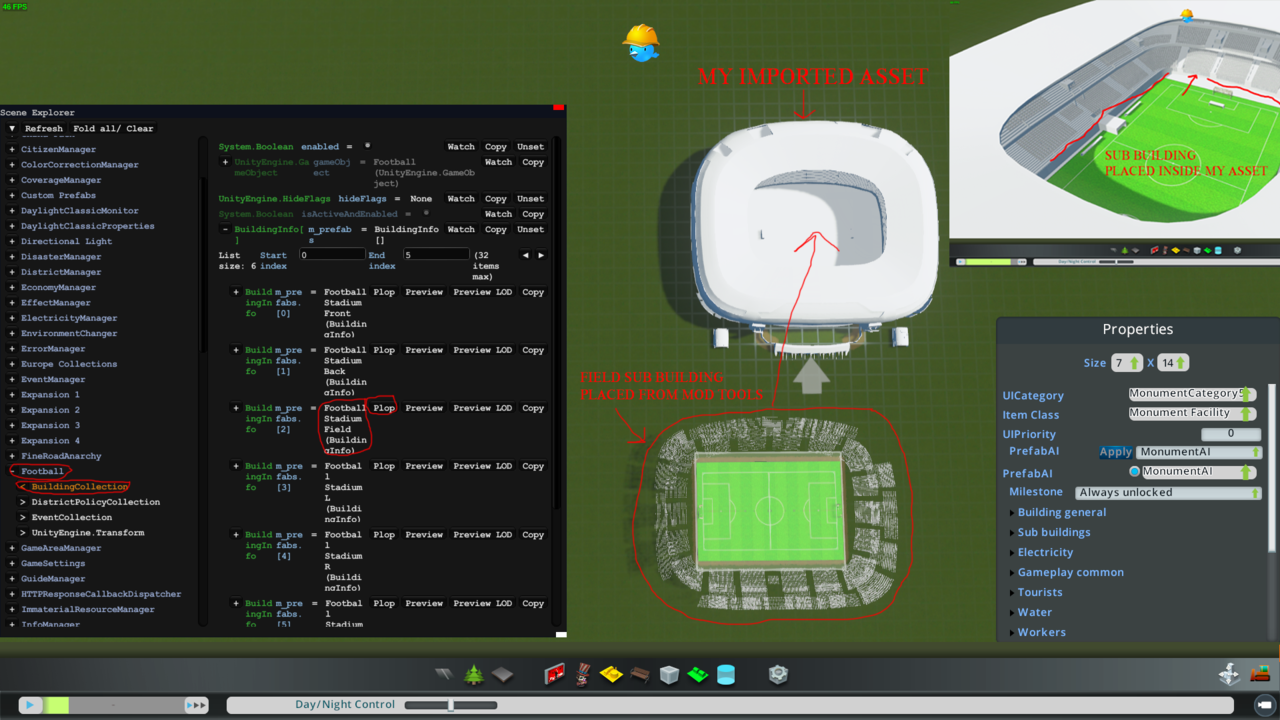This screenshot has width=1280, height=720.
Task: Select the tree tool in bottom toolbar
Action: (473, 675)
